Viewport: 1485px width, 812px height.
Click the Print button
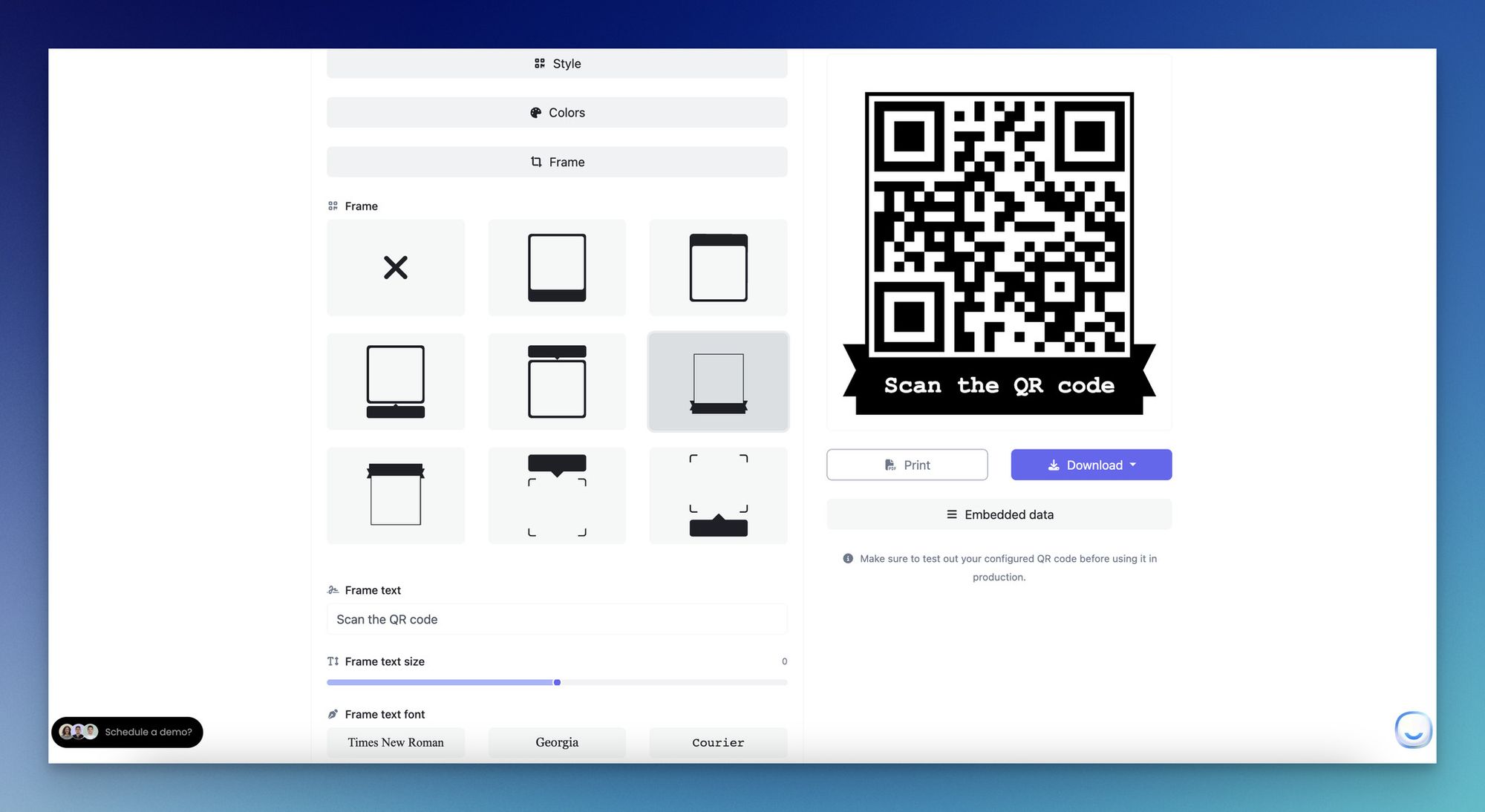(907, 465)
